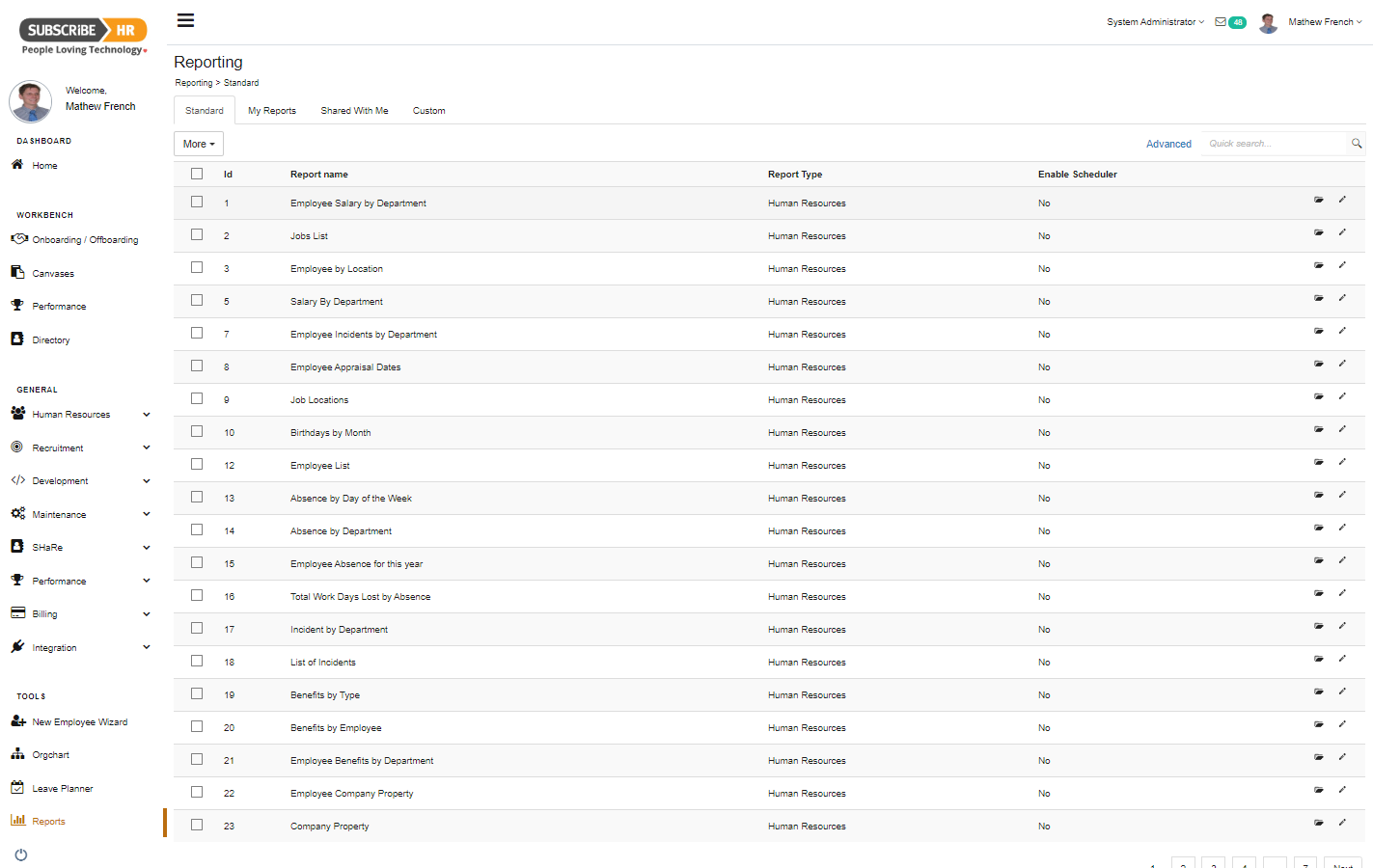Open folder icon for Employee Salary by Department
This screenshot has height=868, width=1373.
tap(1318, 200)
